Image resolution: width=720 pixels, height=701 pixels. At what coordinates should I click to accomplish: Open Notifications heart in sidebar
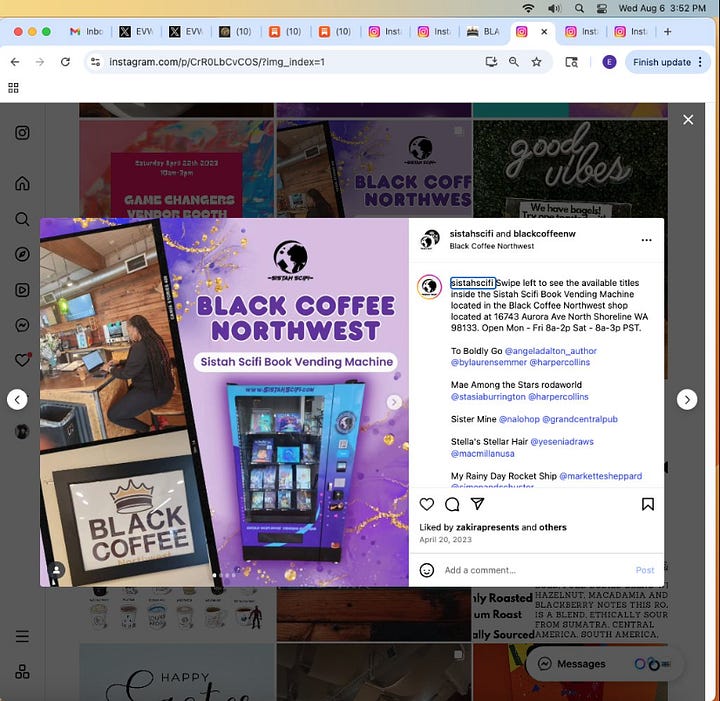(22, 360)
